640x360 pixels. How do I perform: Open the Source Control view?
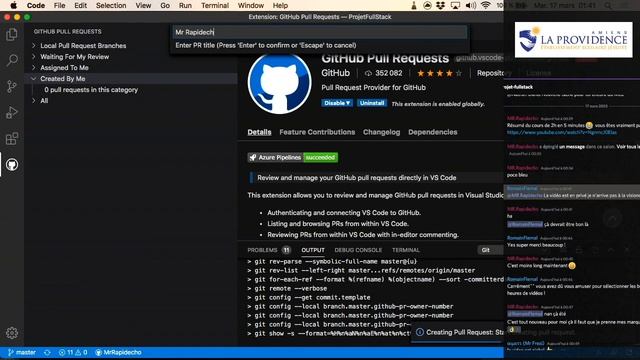pyautogui.click(x=12, y=86)
